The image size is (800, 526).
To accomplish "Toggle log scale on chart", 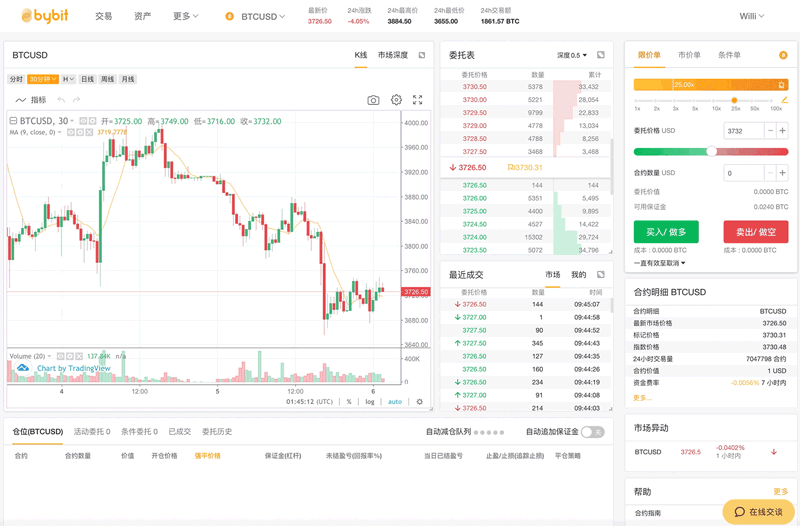I will point(370,402).
